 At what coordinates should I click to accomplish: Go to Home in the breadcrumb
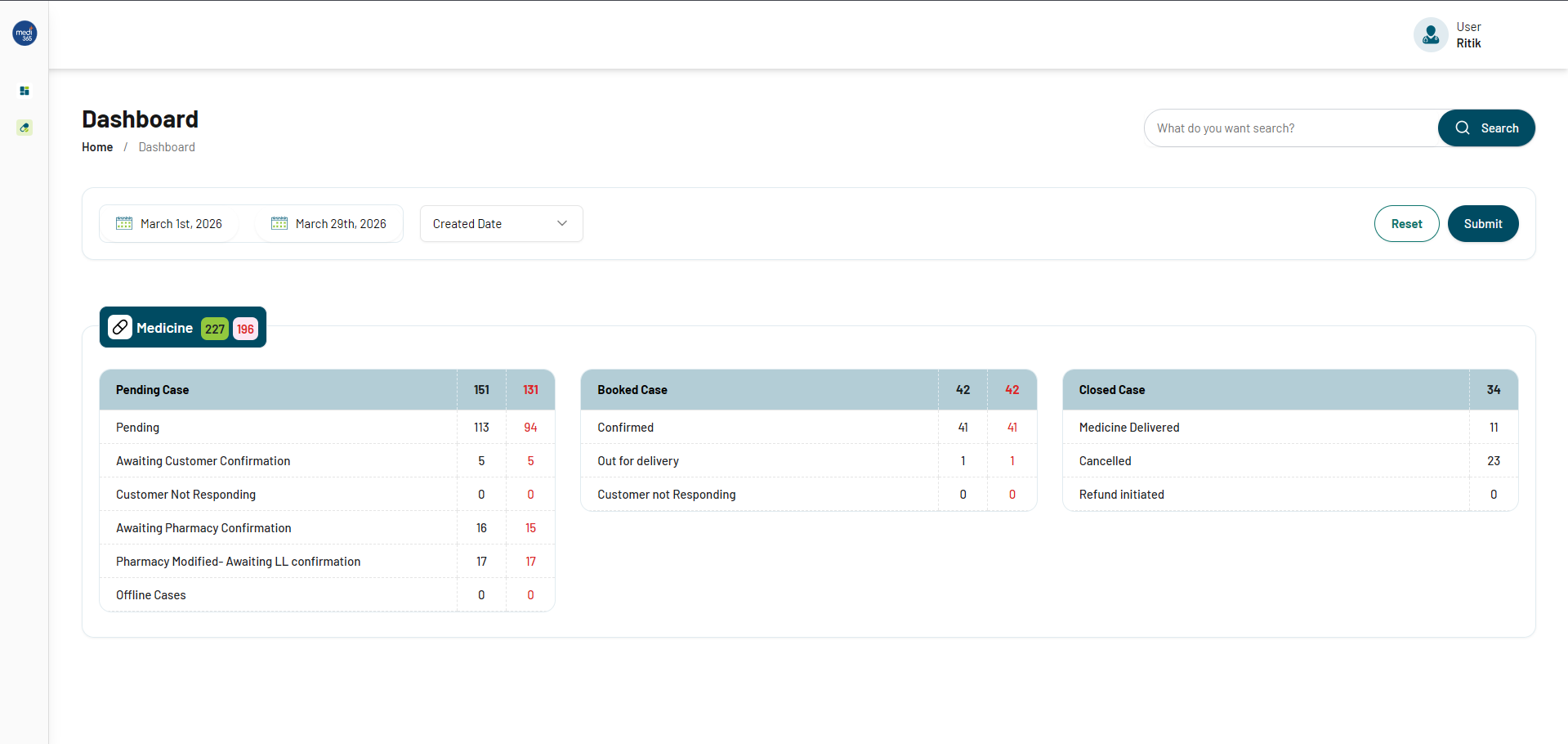point(97,147)
